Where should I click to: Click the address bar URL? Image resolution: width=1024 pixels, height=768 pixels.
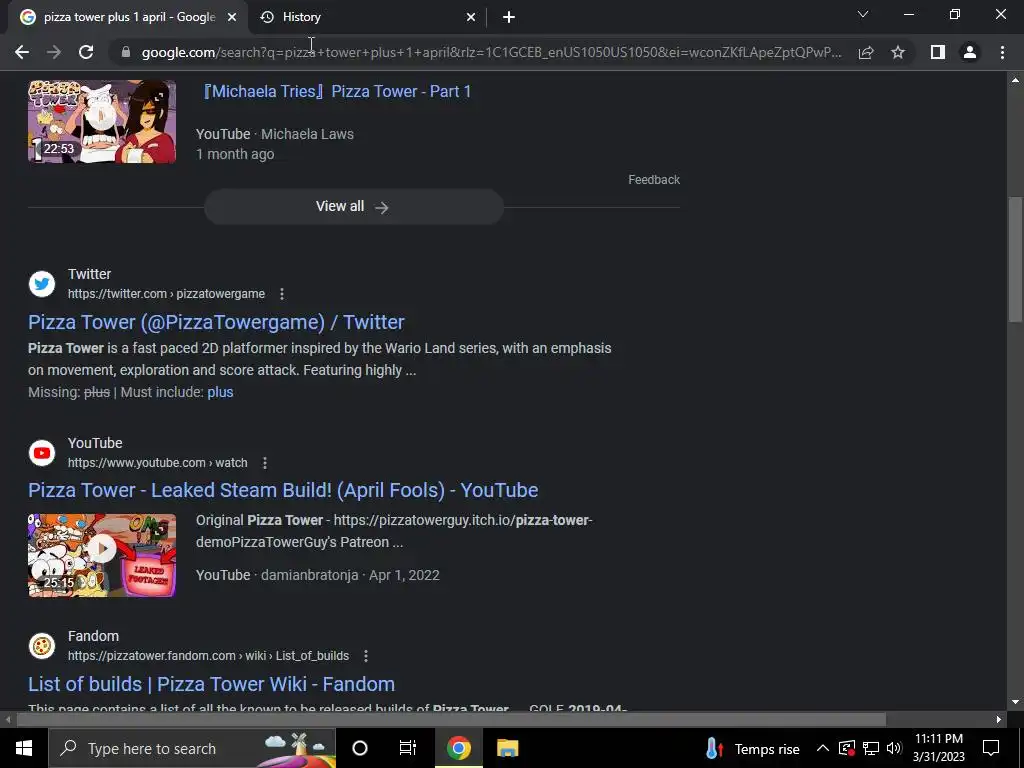[491, 52]
